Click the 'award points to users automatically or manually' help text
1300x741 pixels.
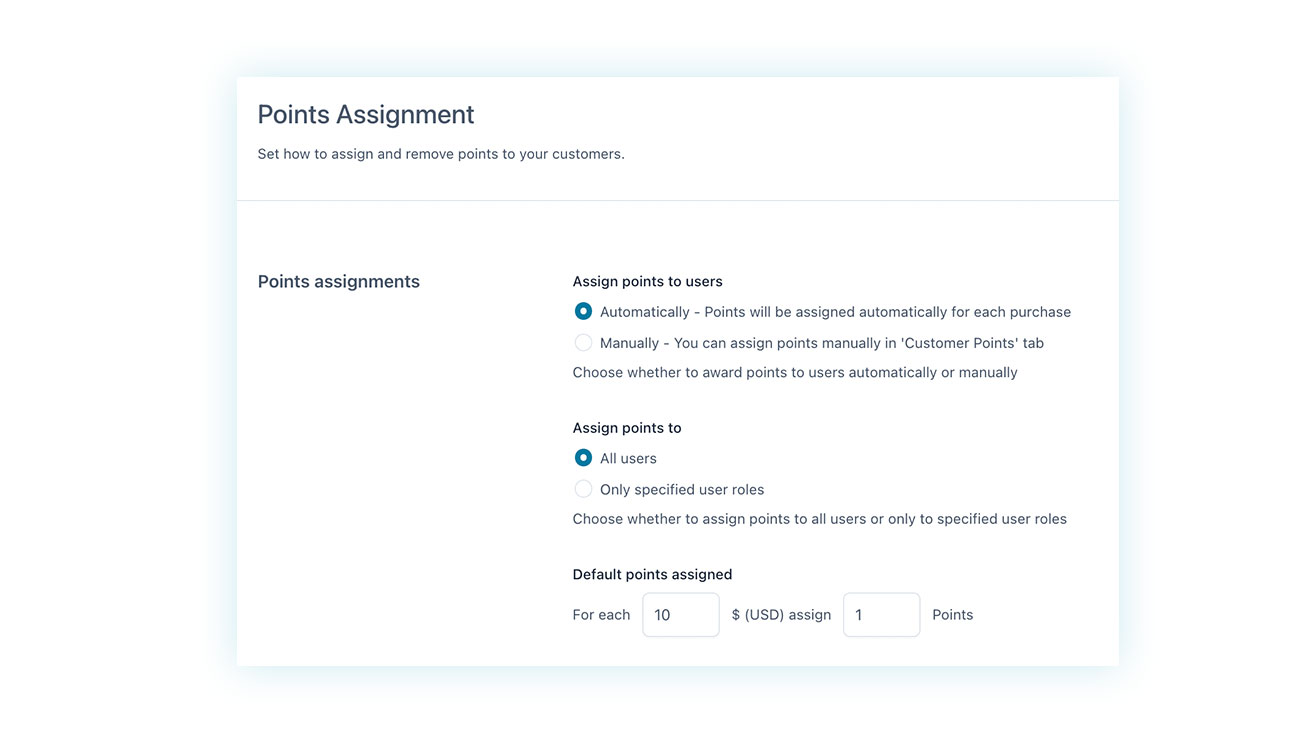(x=795, y=373)
